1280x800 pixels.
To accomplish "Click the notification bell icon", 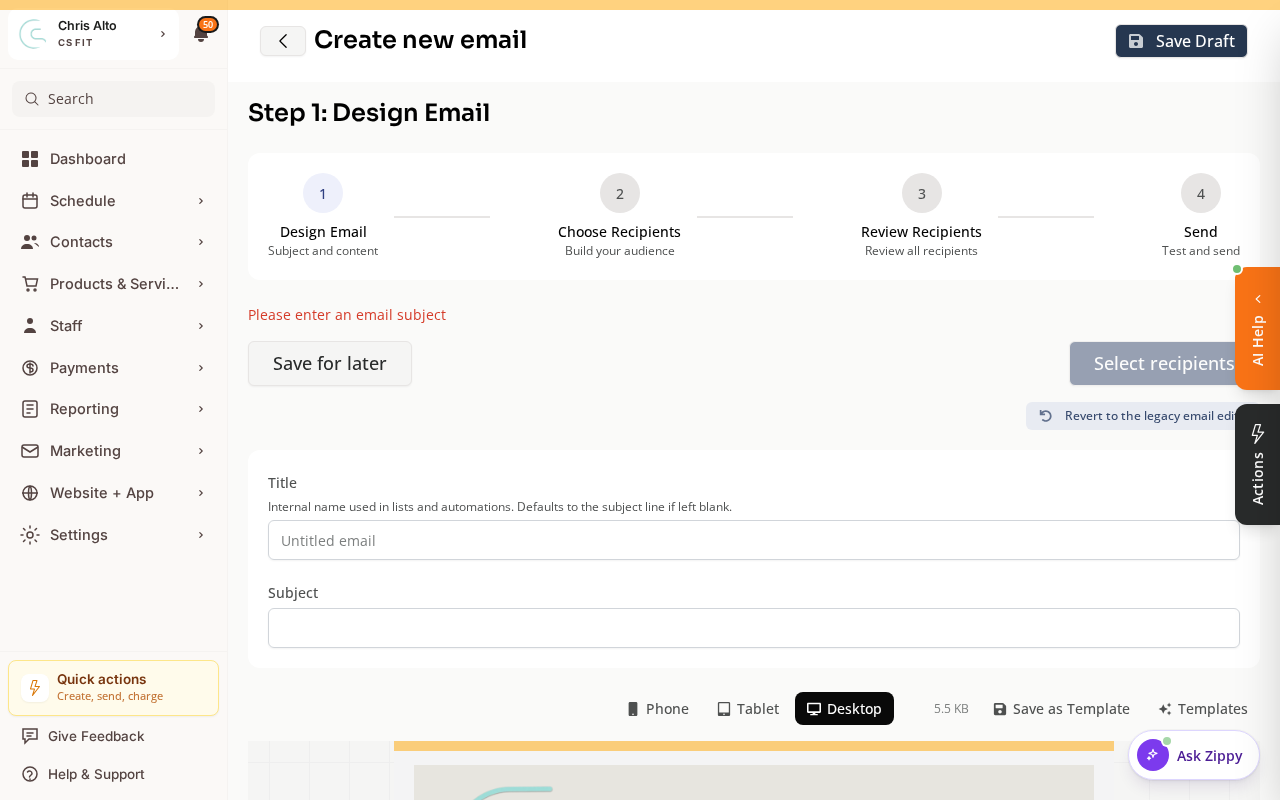I will (200, 35).
